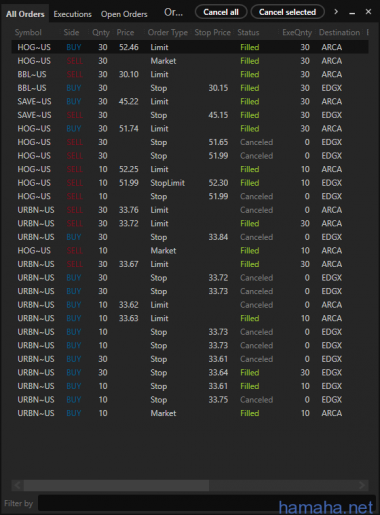Select BBL~US sell limit 30.10 row

[190, 74]
